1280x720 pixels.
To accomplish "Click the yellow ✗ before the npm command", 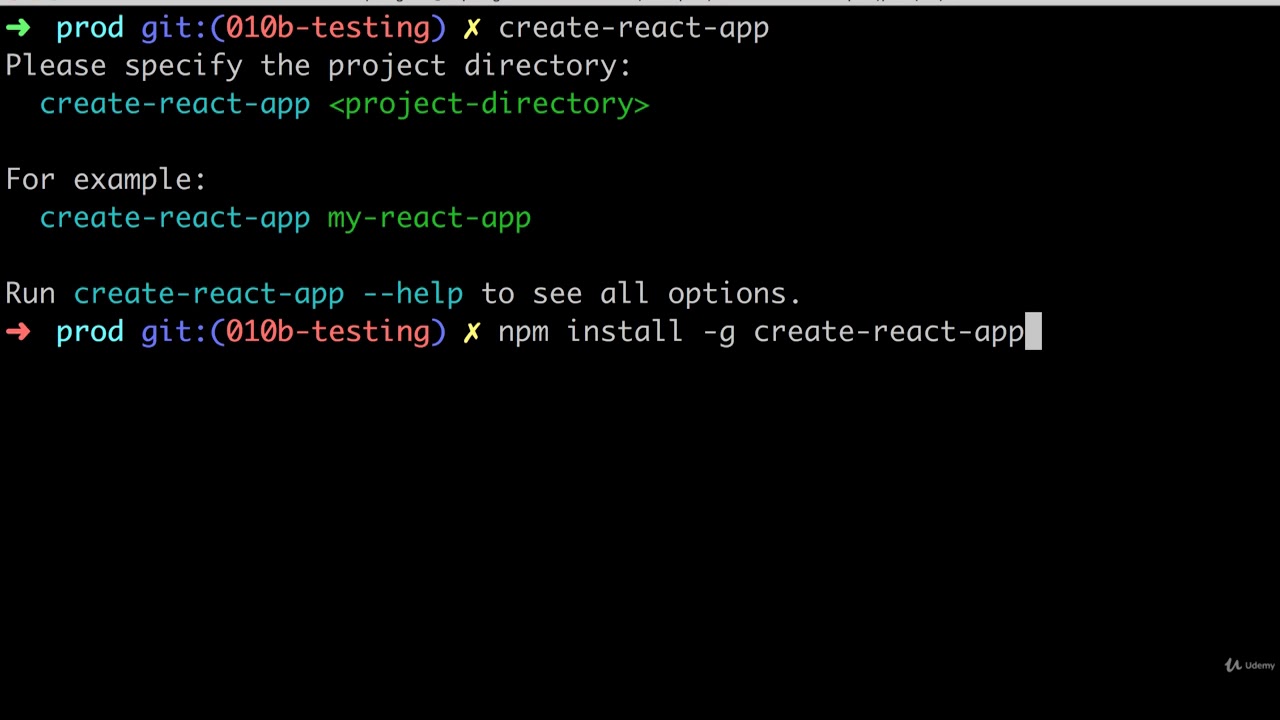I will [x=472, y=332].
